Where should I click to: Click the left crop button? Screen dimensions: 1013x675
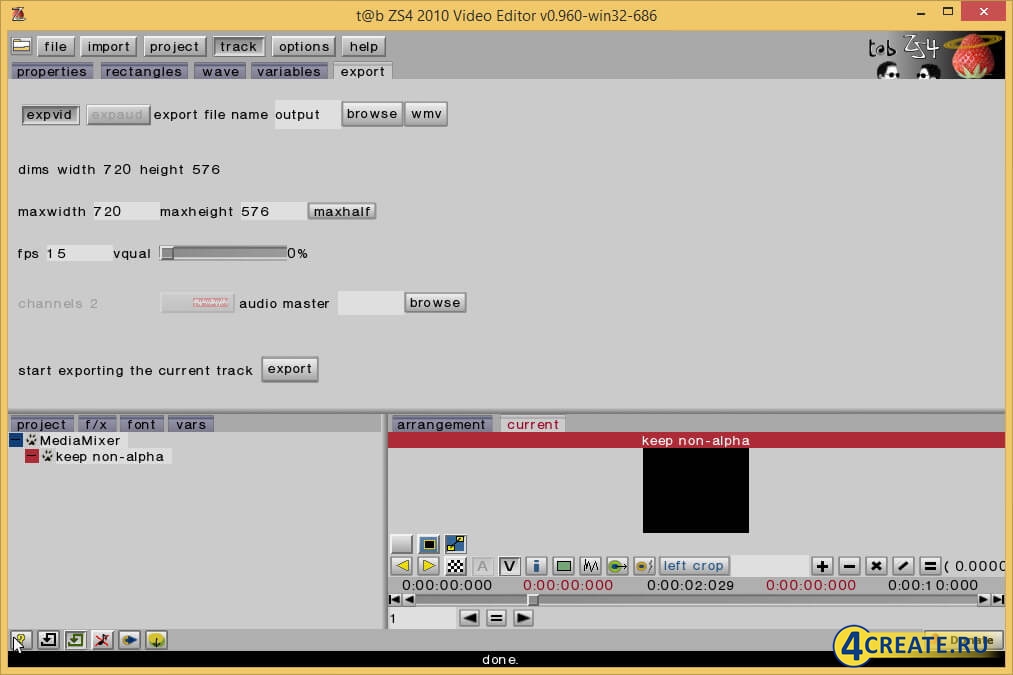(x=694, y=565)
